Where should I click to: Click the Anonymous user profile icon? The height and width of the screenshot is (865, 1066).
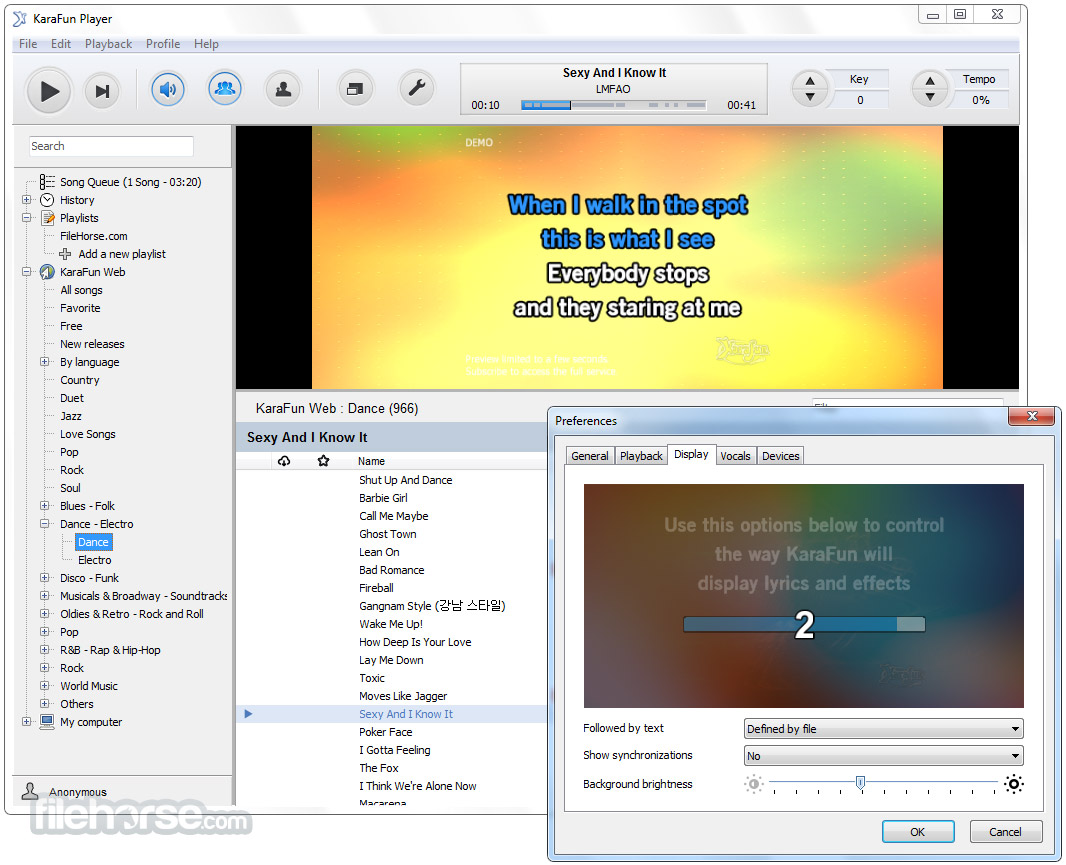[x=30, y=791]
